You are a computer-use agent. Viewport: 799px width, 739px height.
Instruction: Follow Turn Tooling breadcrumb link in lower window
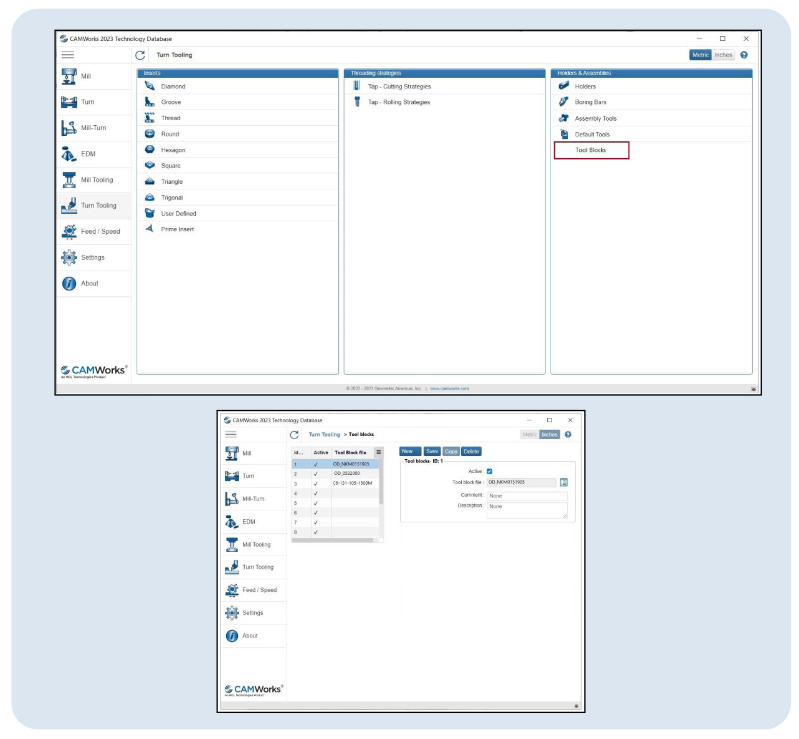(324, 435)
